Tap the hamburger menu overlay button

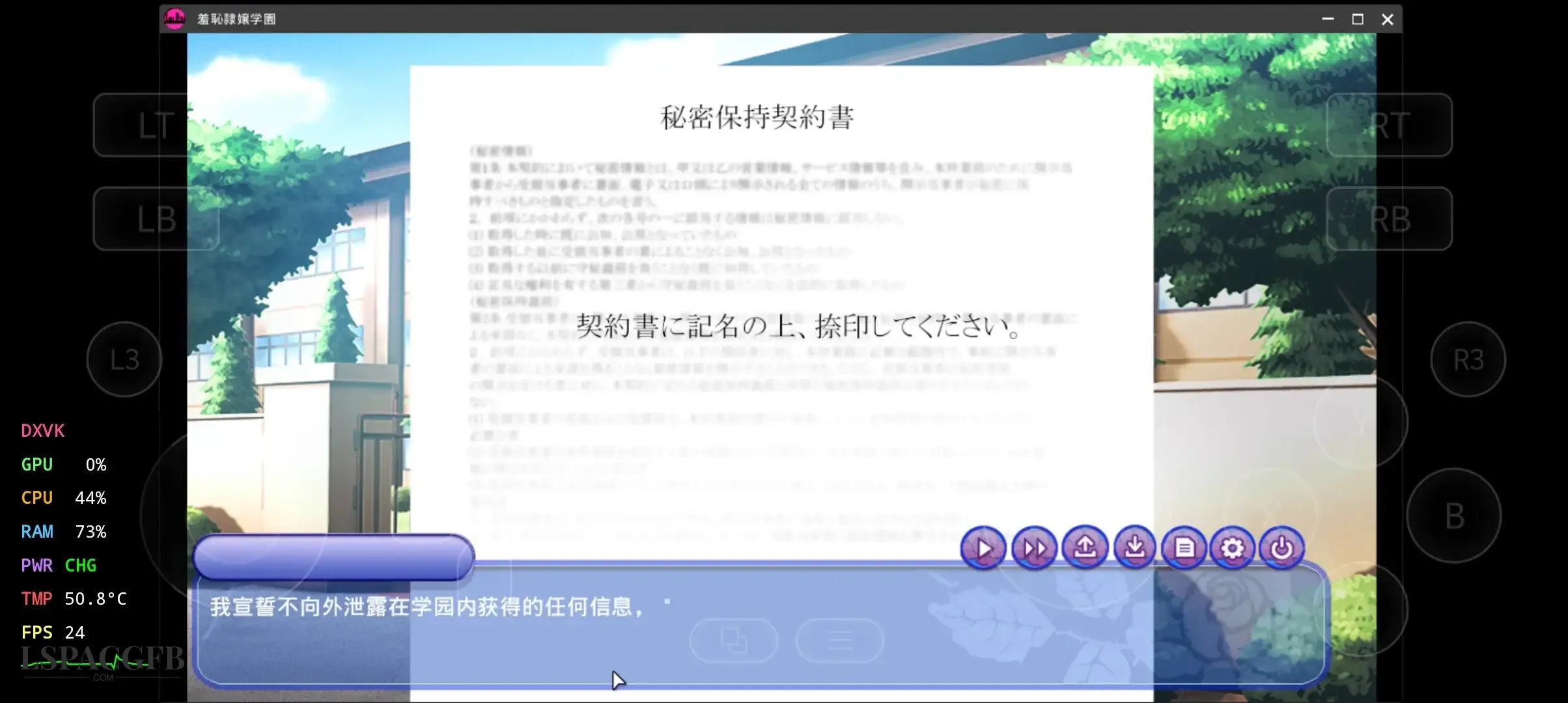[x=840, y=640]
